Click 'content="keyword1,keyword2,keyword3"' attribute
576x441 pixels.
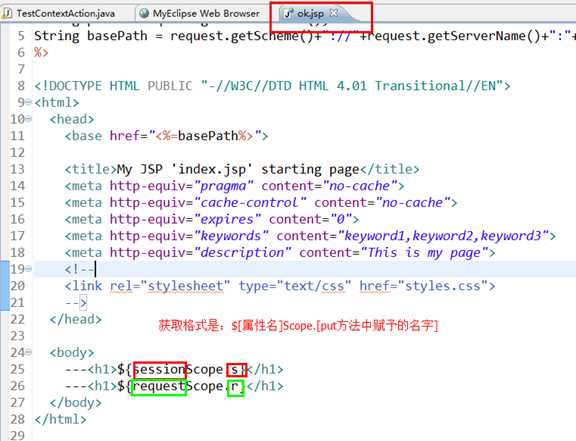tap(412, 236)
